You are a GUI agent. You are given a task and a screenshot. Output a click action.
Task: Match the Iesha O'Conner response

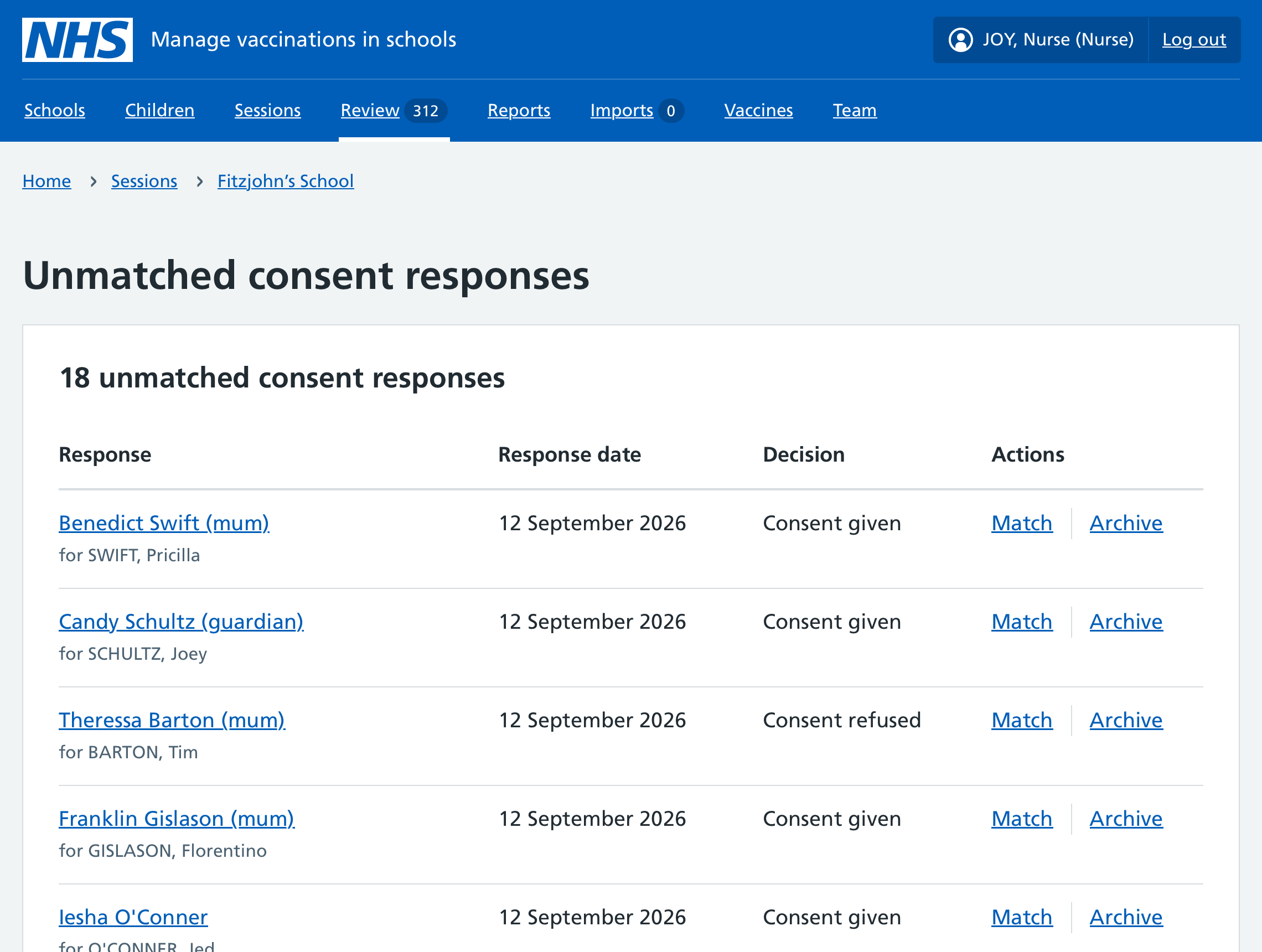pyautogui.click(x=1022, y=917)
